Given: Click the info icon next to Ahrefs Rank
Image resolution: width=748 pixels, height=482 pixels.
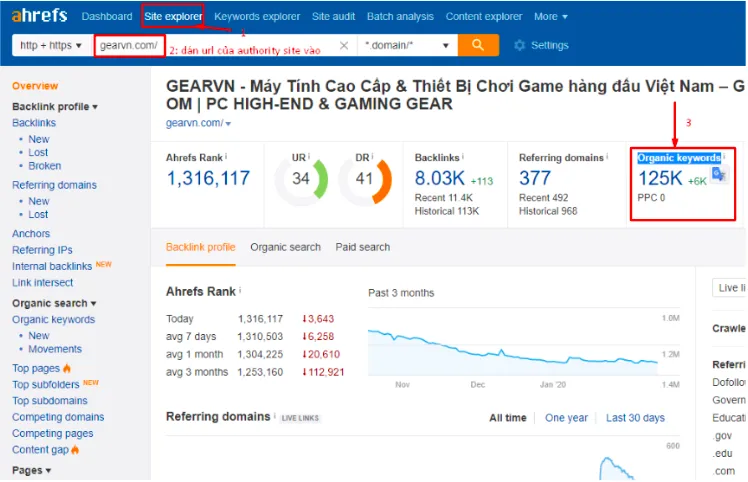Looking at the screenshot, I should click(x=226, y=157).
